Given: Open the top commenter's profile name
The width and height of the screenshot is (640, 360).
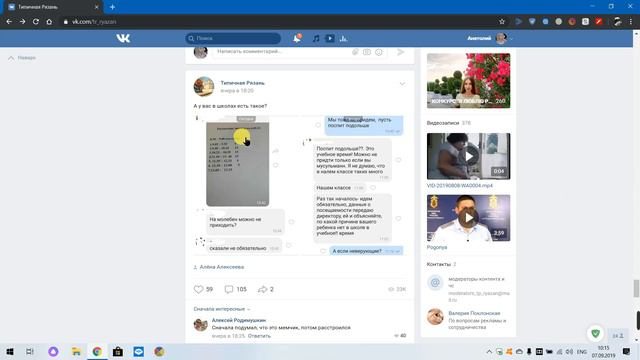Looking at the screenshot, I should [239, 320].
